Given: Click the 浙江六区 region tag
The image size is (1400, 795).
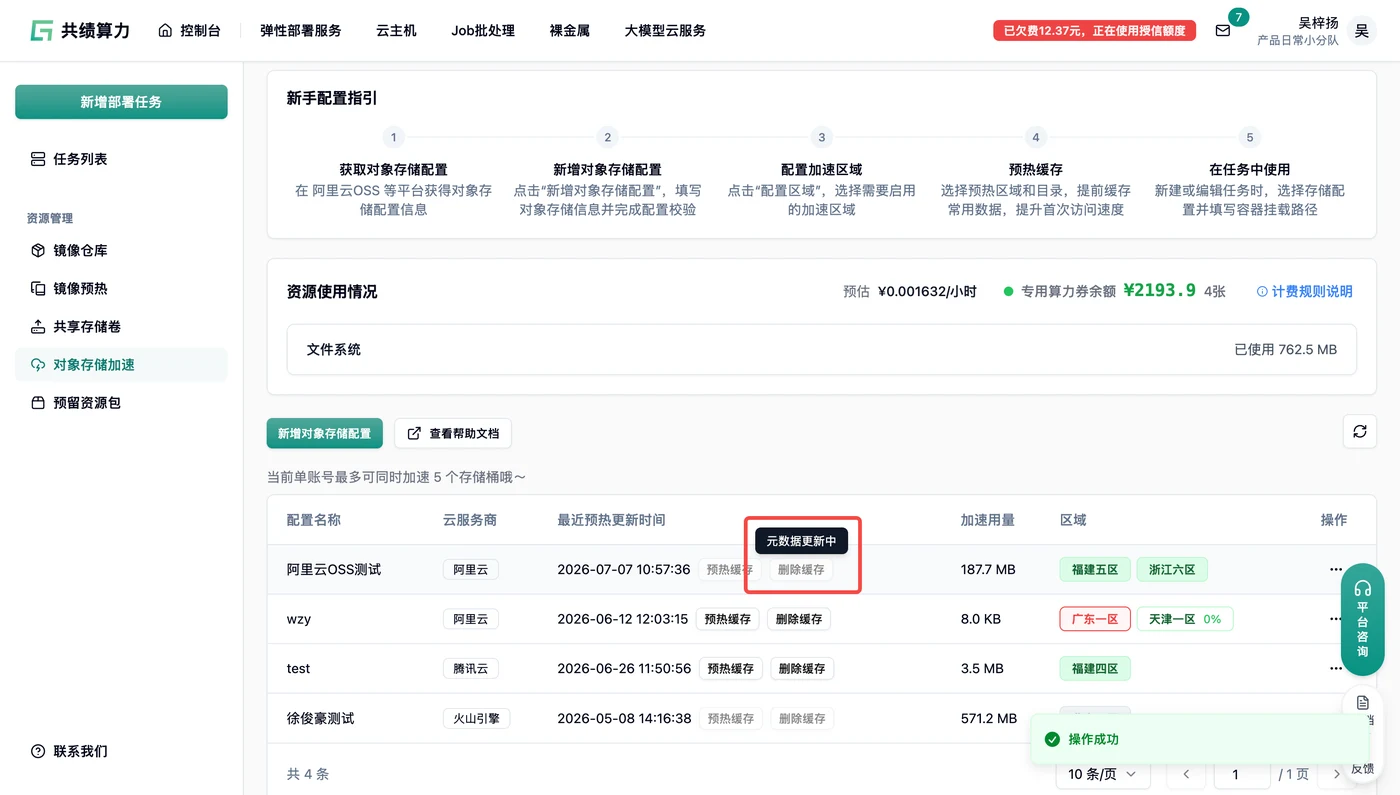Looking at the screenshot, I should click(x=1172, y=569).
